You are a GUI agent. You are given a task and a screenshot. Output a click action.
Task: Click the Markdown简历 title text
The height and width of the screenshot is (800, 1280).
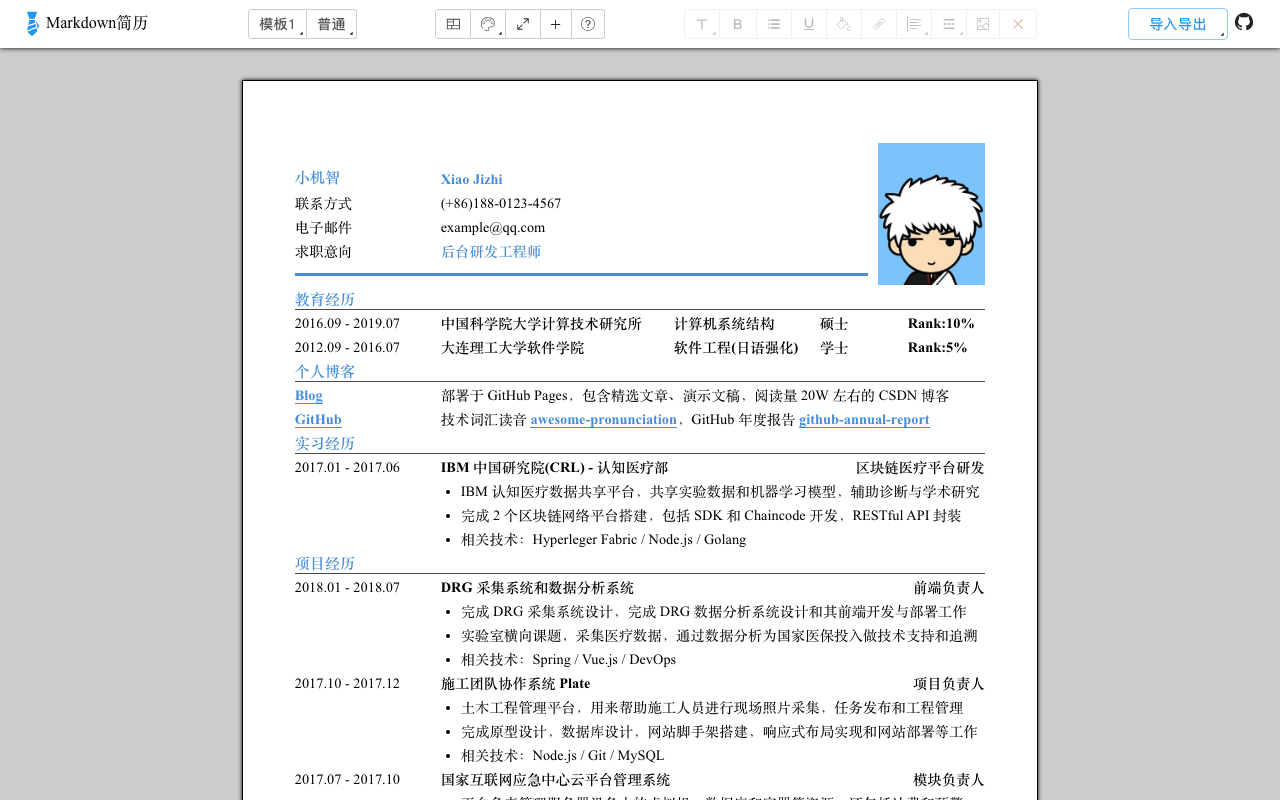[x=97, y=23]
